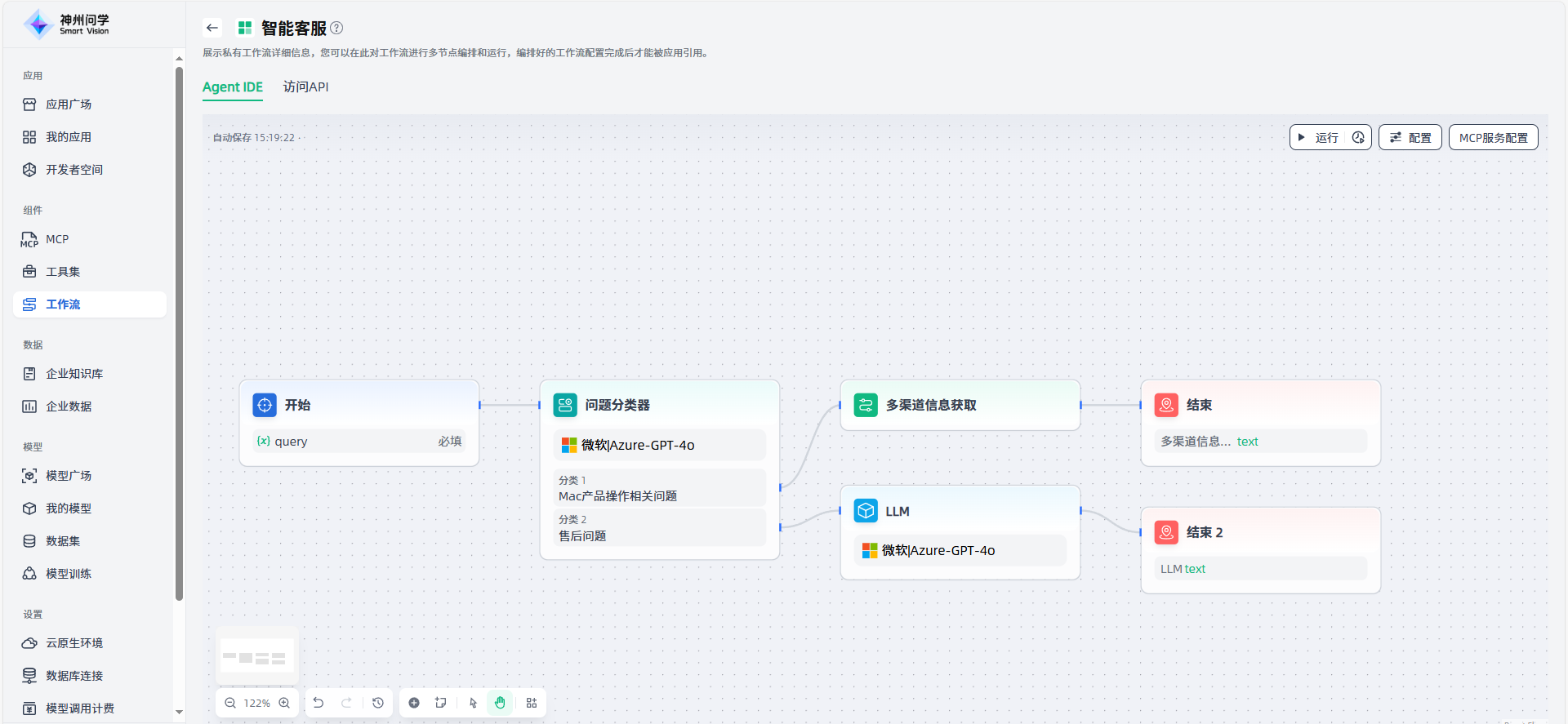The image size is (1568, 724).
Task: Open 企业知识库 in the sidebar
Action: (74, 374)
